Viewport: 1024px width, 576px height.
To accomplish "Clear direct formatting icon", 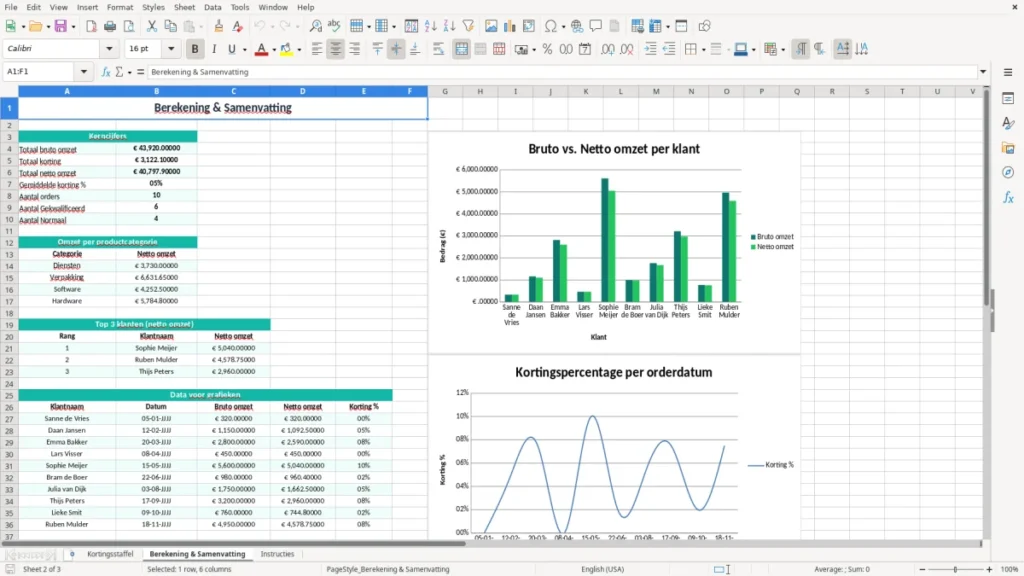I will (x=238, y=26).
